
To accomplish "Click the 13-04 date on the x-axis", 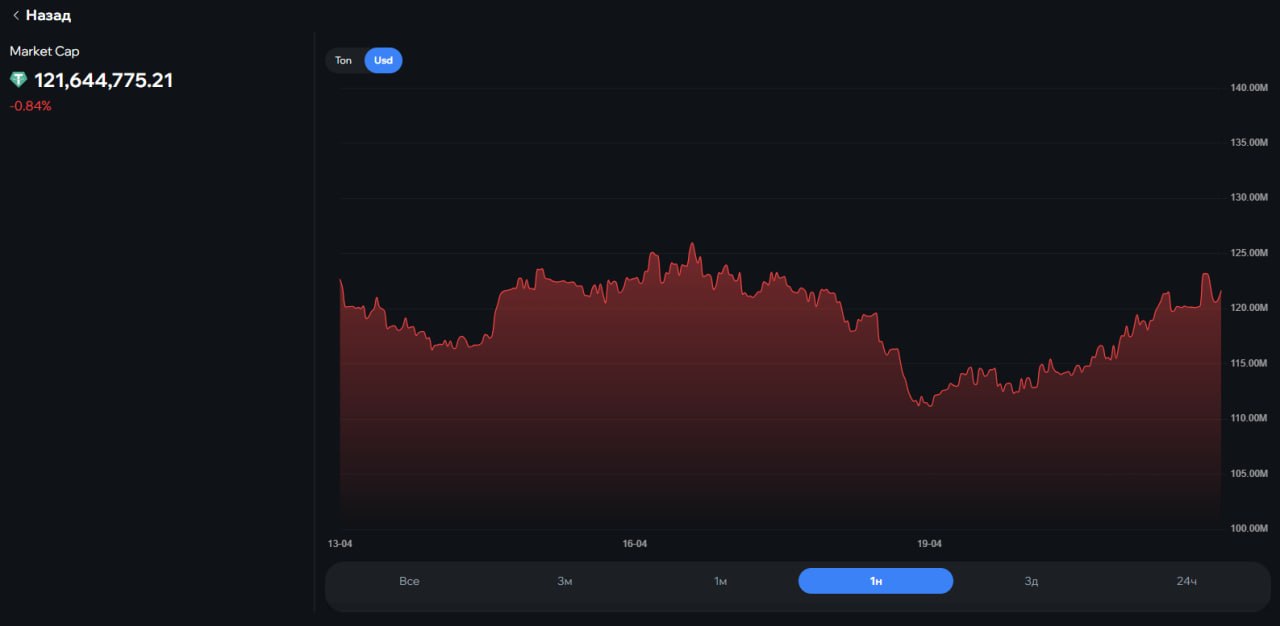I will tap(340, 544).
